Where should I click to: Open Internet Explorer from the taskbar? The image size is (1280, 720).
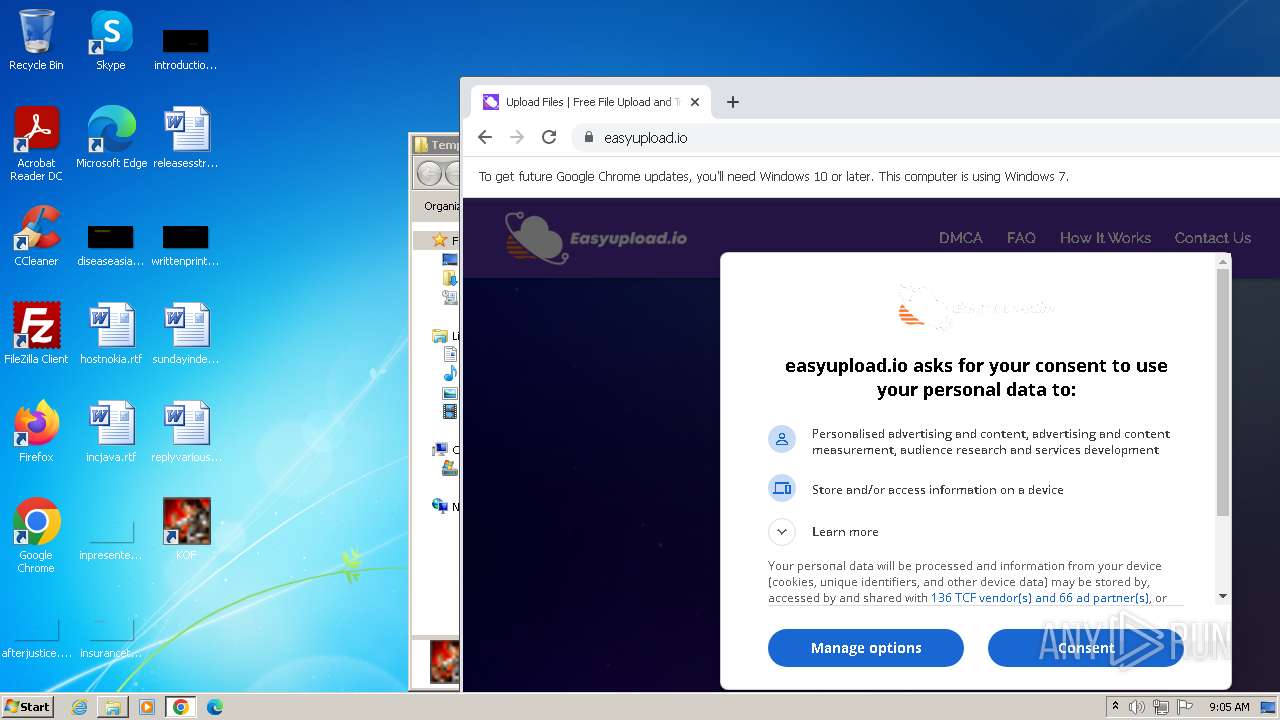pos(80,707)
